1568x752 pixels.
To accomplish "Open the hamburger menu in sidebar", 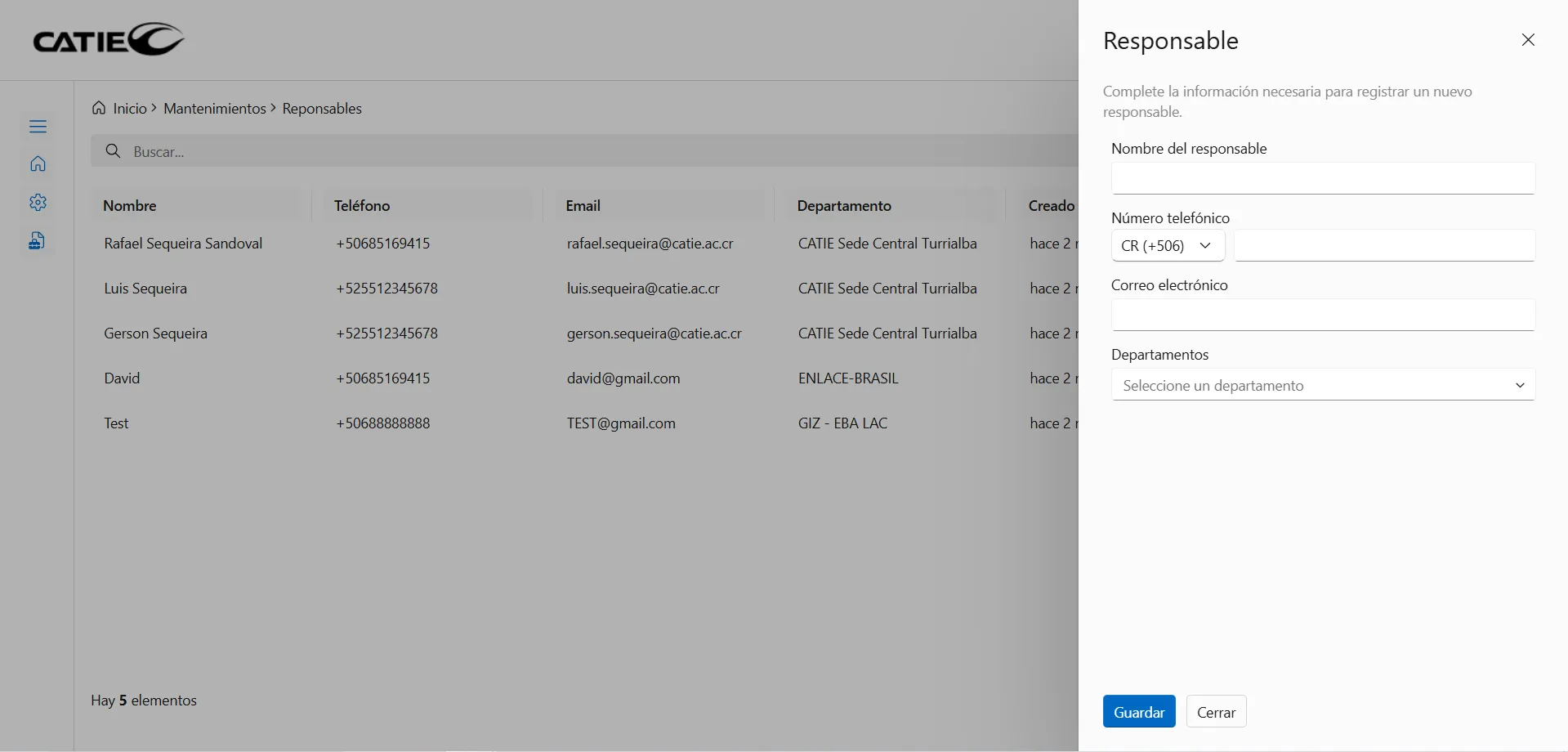I will [x=38, y=127].
